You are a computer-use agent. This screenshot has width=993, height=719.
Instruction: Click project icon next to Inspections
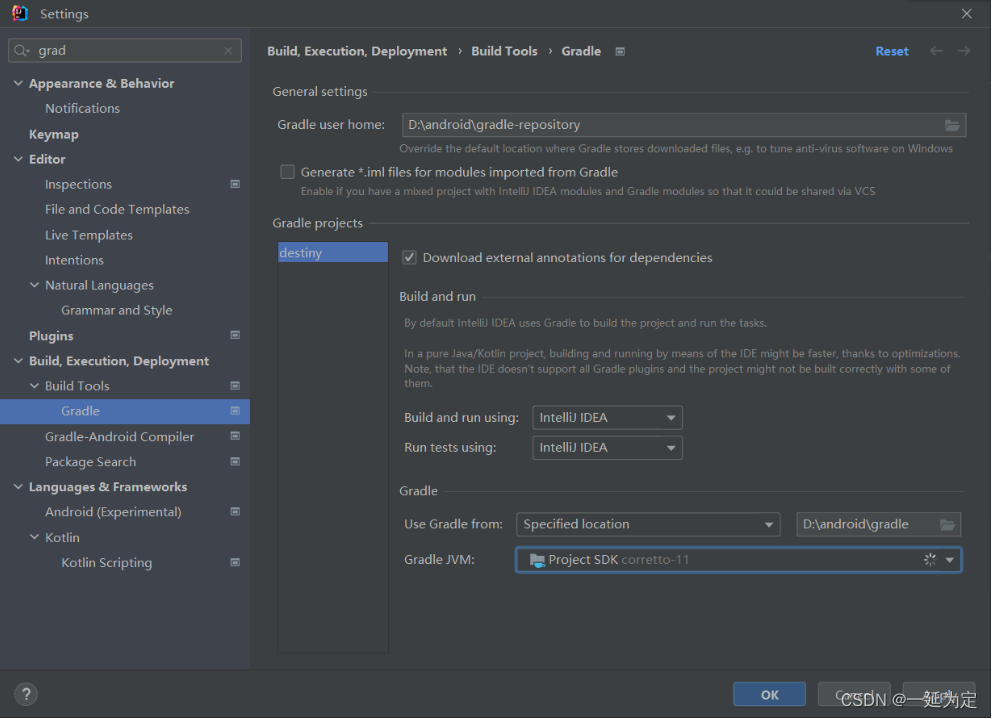(x=235, y=184)
